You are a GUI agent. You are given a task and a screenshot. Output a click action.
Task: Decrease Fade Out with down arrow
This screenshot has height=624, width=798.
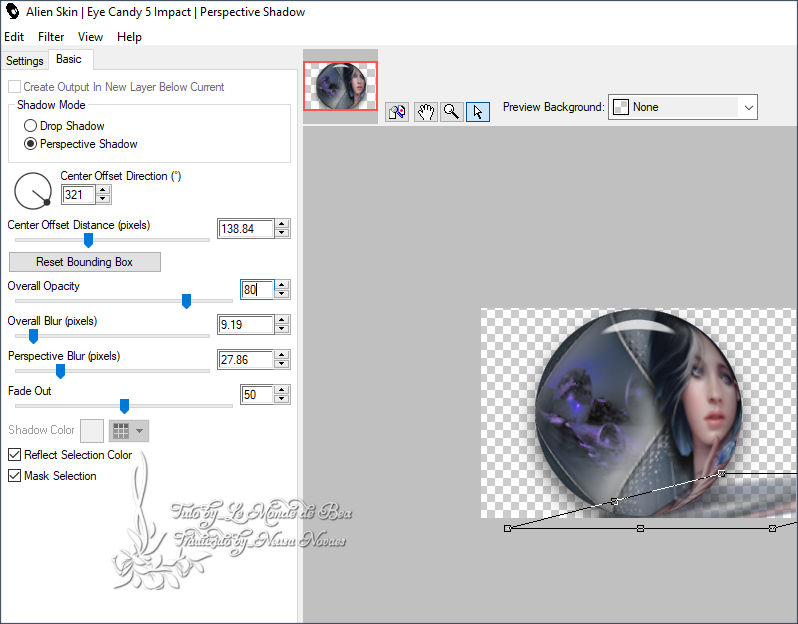[282, 399]
